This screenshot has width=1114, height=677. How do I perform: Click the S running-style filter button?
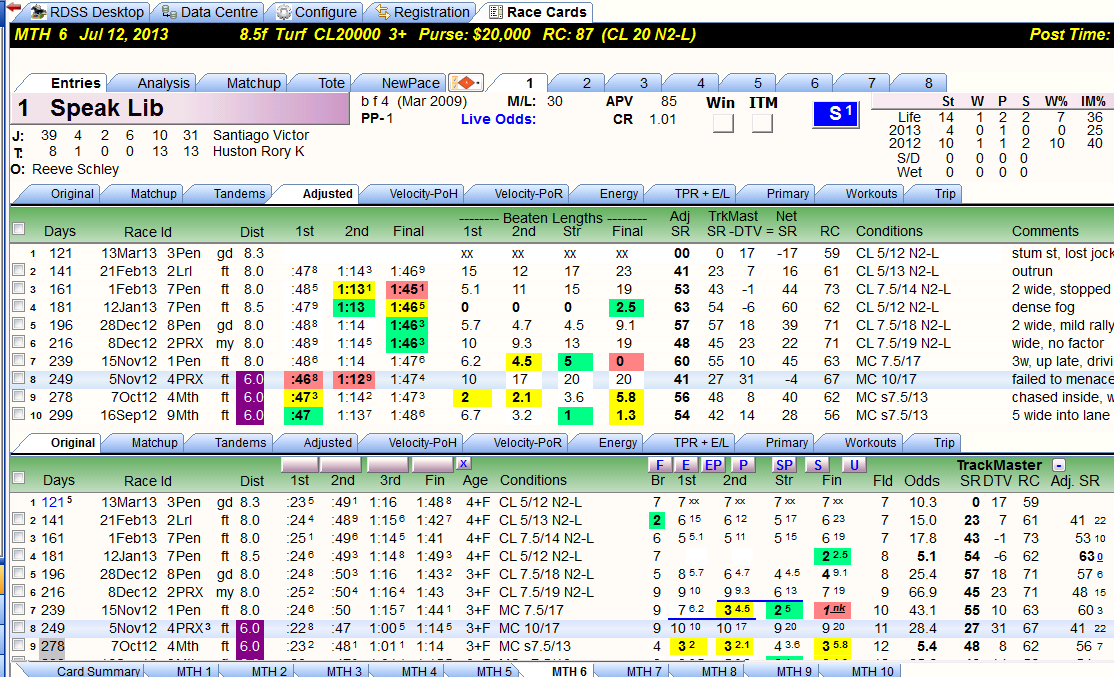pos(818,465)
